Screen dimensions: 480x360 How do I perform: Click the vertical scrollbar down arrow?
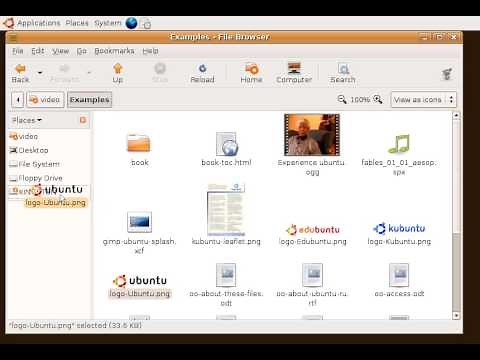(x=456, y=315)
